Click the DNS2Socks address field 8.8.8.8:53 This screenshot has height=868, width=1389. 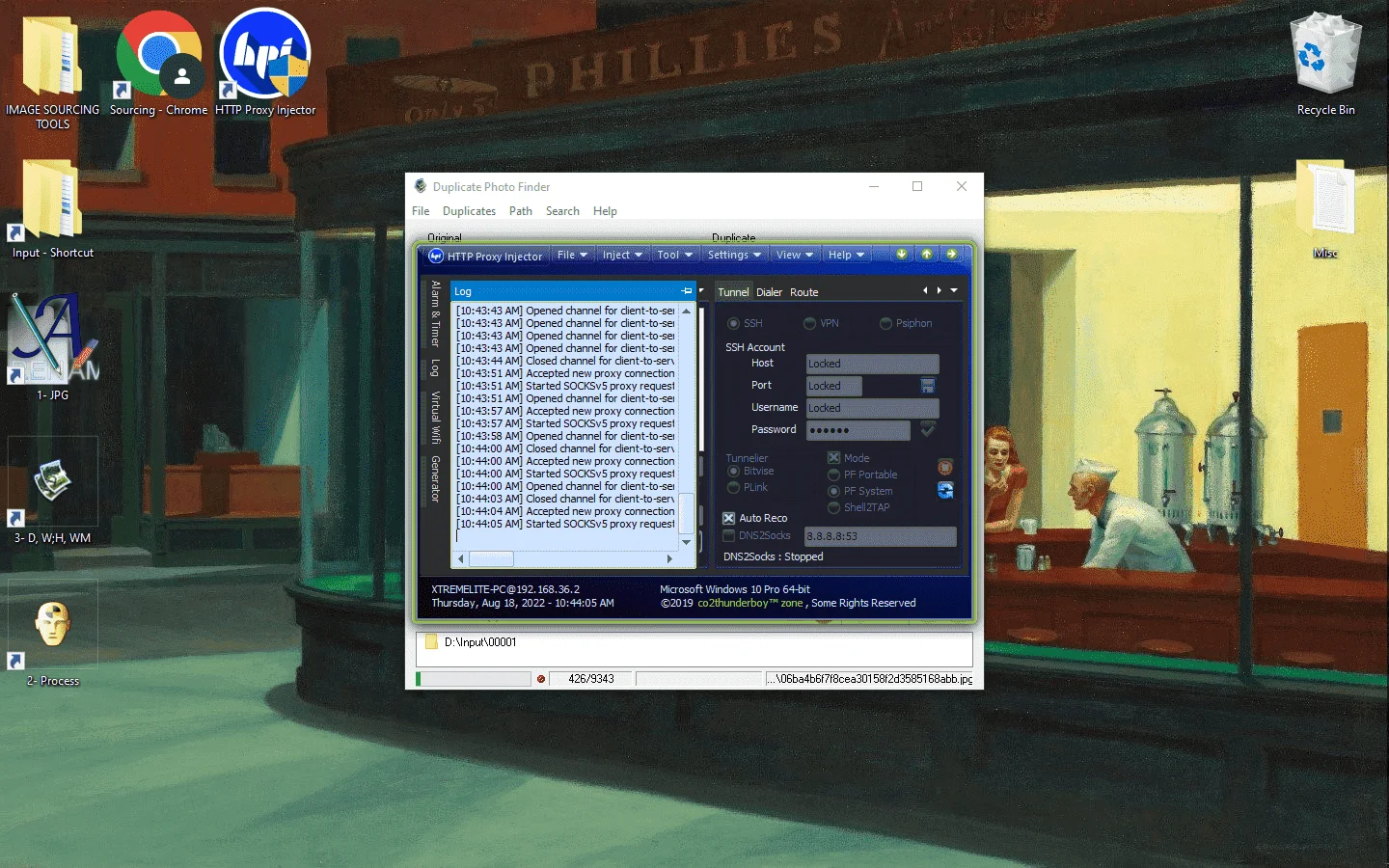coord(881,536)
